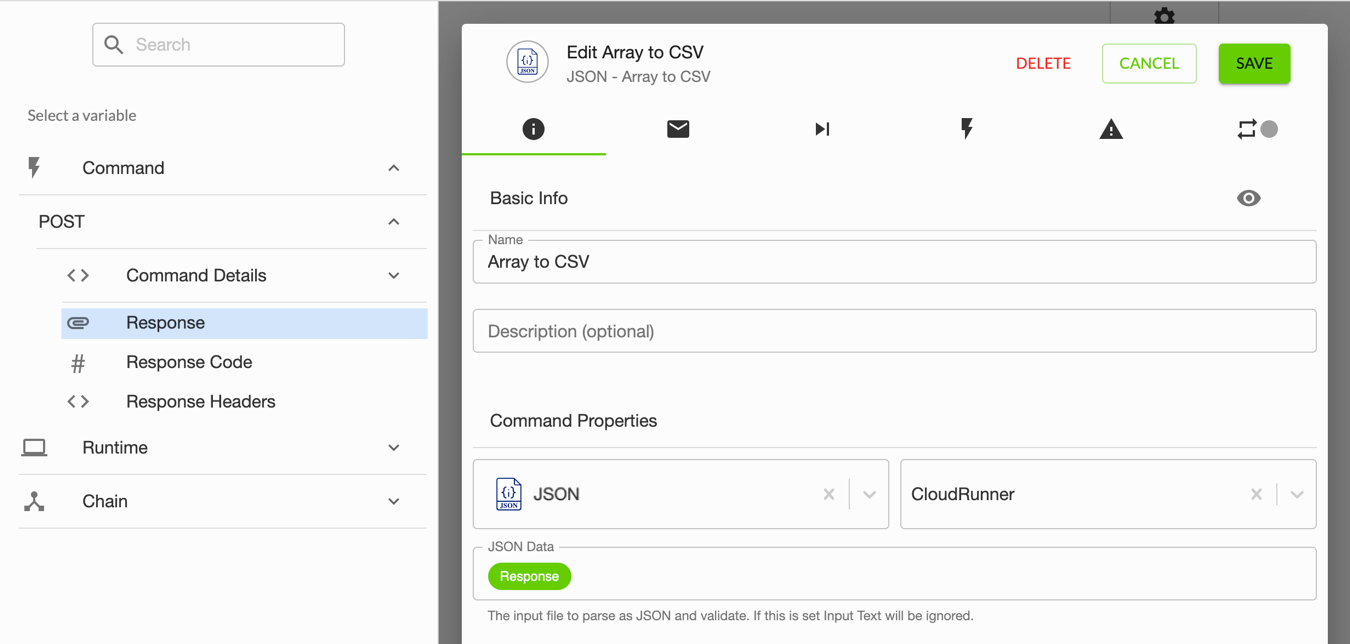Click the Chain label
1350x644 pixels.
click(x=105, y=501)
